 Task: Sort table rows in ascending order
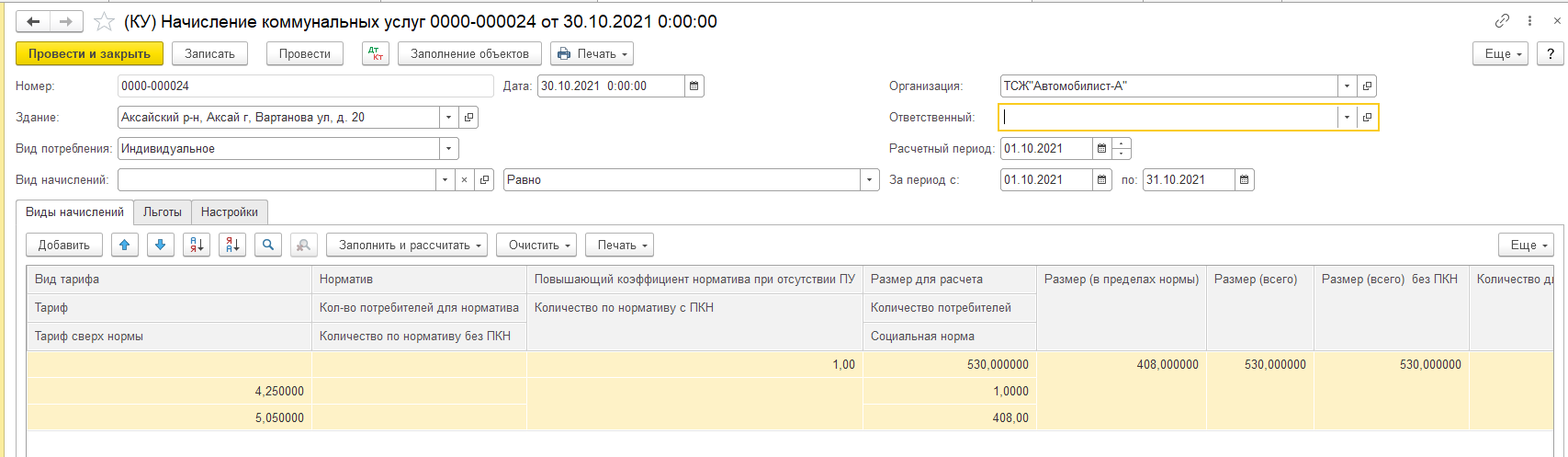[x=197, y=245]
